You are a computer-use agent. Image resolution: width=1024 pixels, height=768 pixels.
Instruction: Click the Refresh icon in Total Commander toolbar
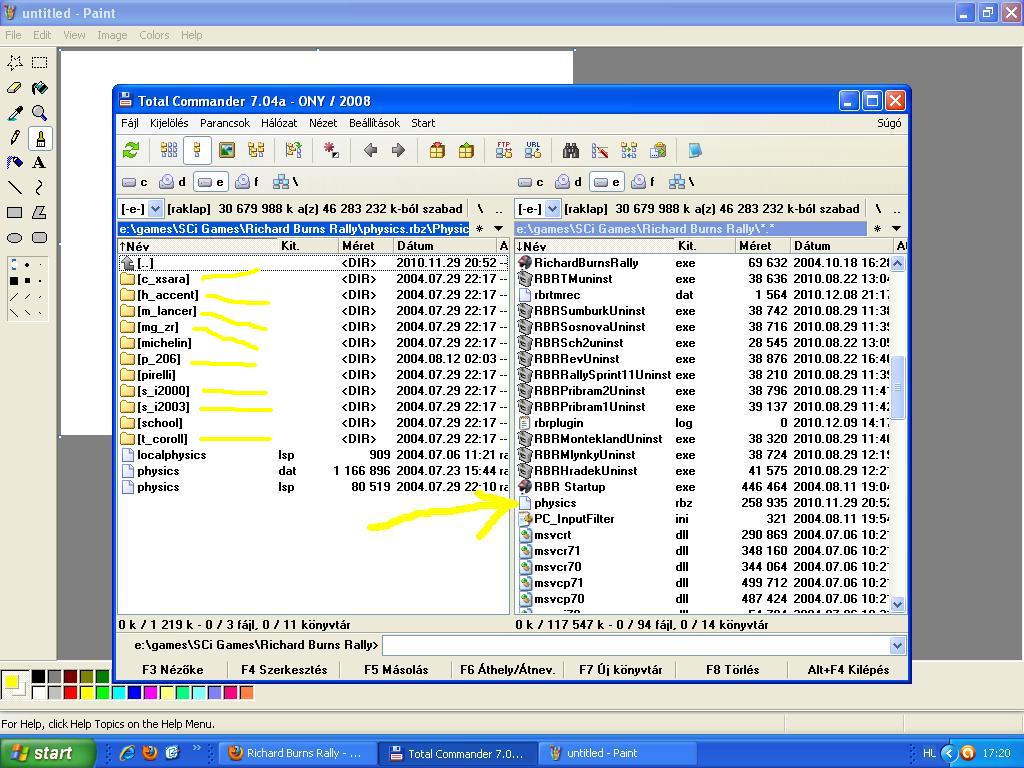131,151
